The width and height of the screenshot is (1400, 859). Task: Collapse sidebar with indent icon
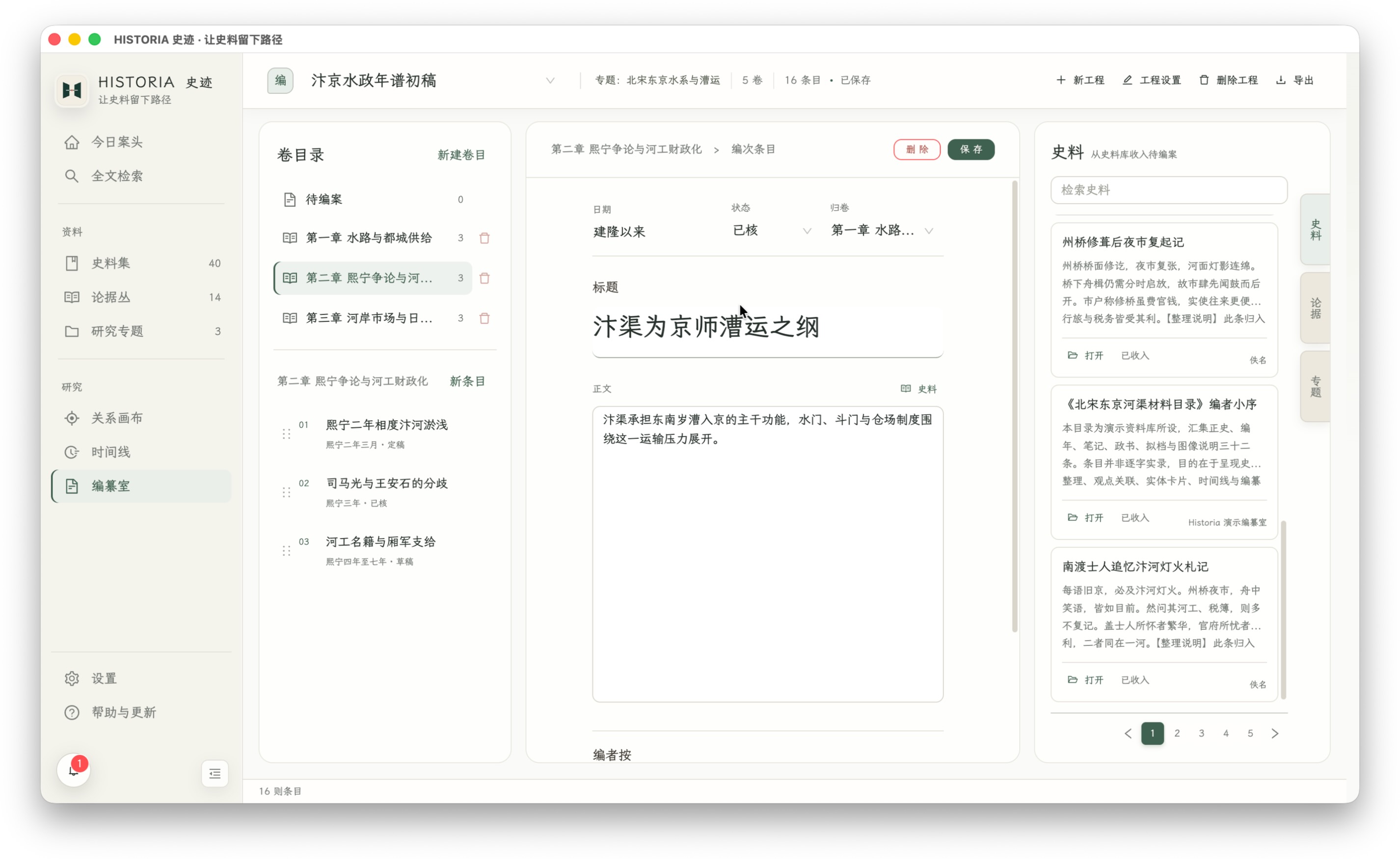pos(215,774)
